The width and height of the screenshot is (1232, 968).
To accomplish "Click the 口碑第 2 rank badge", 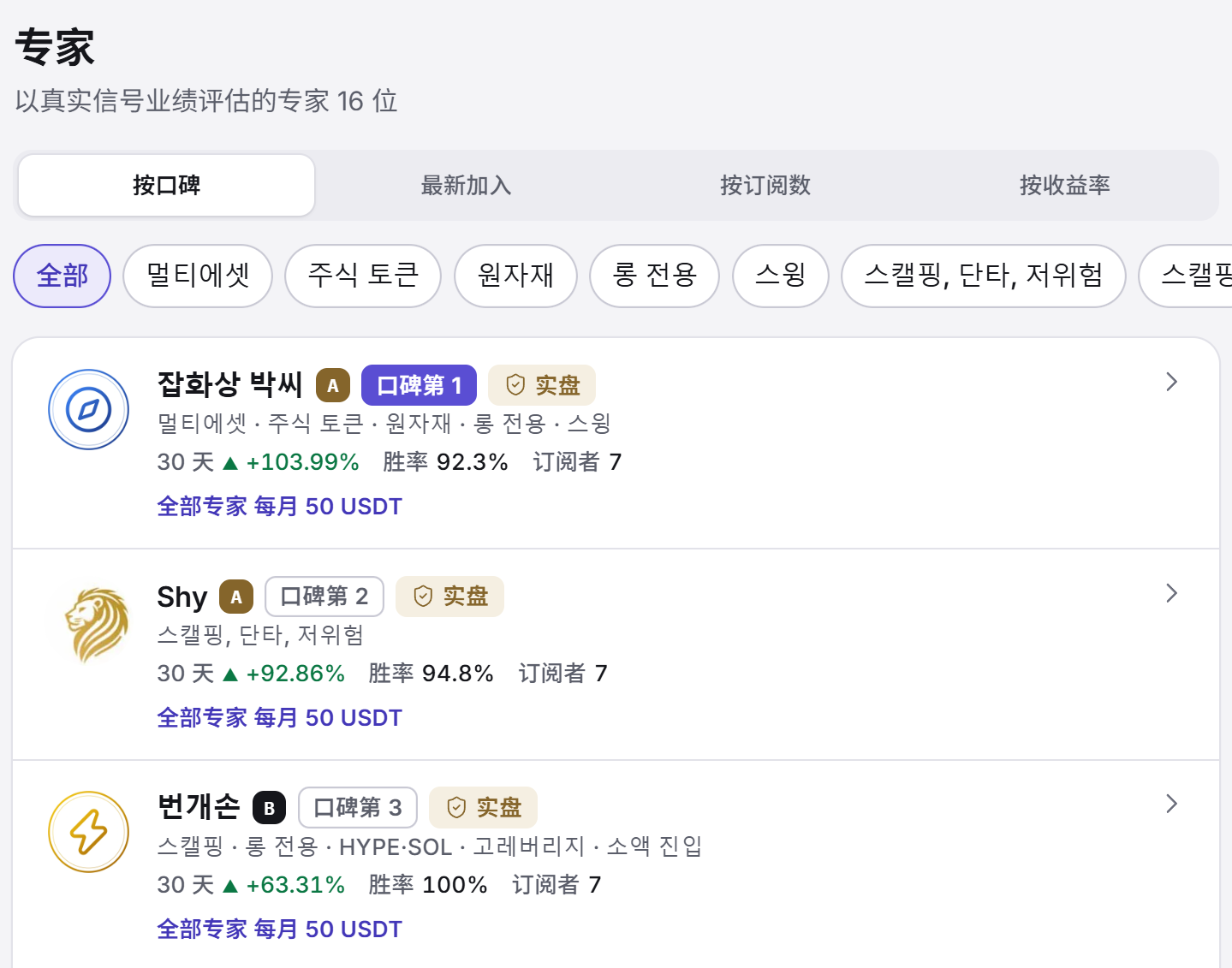I will click(x=325, y=597).
